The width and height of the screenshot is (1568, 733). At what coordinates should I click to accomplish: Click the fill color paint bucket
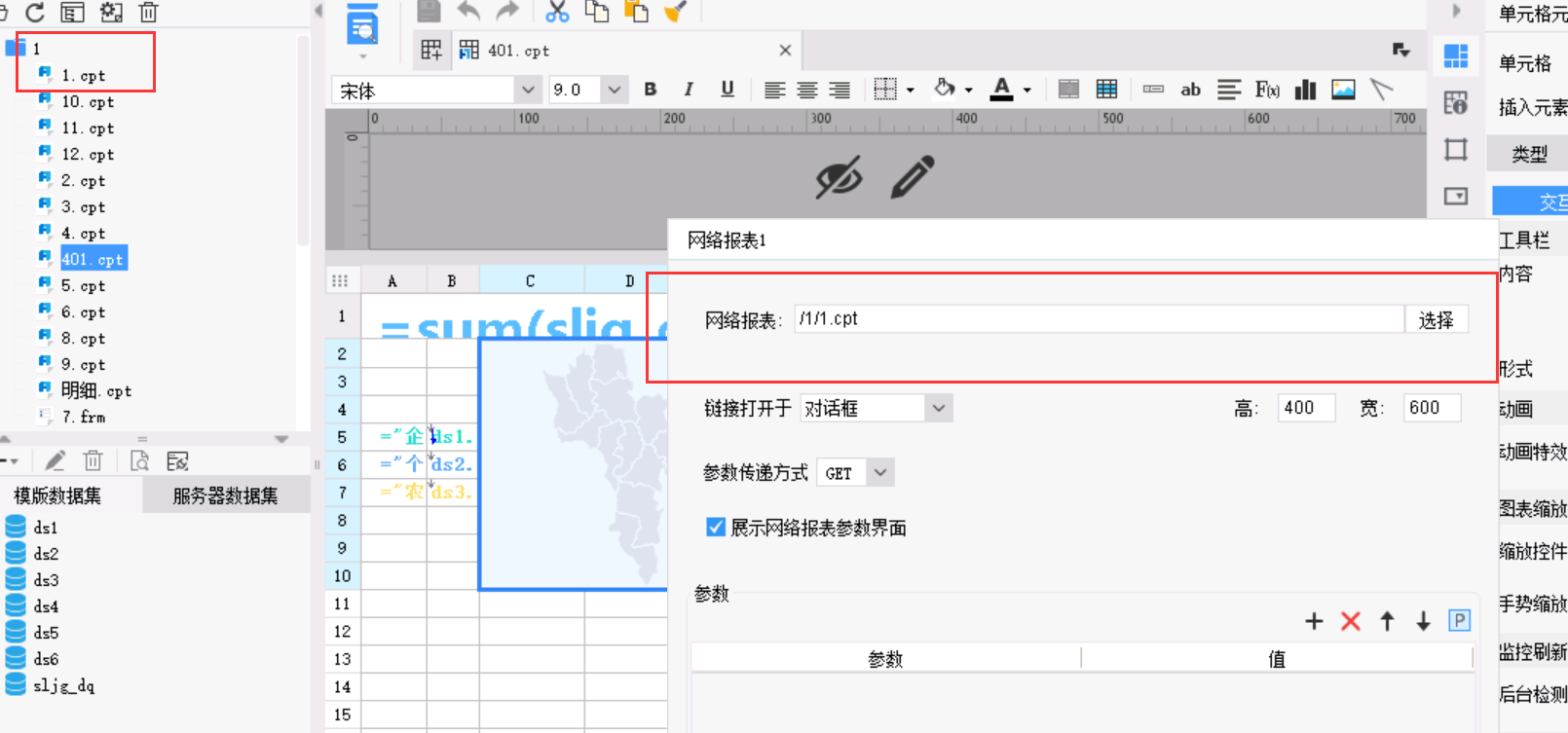tap(944, 89)
